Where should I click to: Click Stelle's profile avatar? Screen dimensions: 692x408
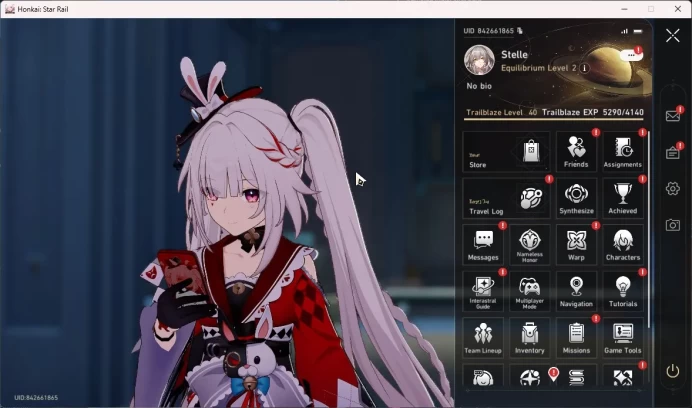(479, 60)
